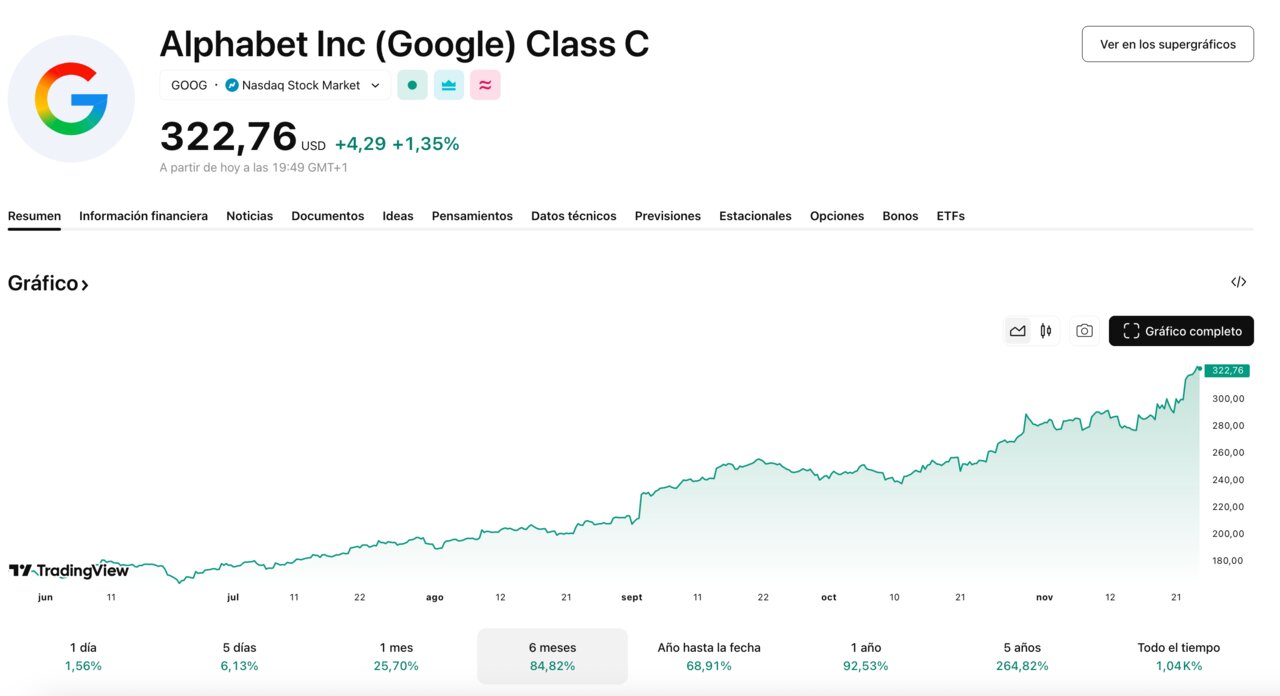Click the Google G logo
Screen dimensions: 1280x696
tap(71, 98)
